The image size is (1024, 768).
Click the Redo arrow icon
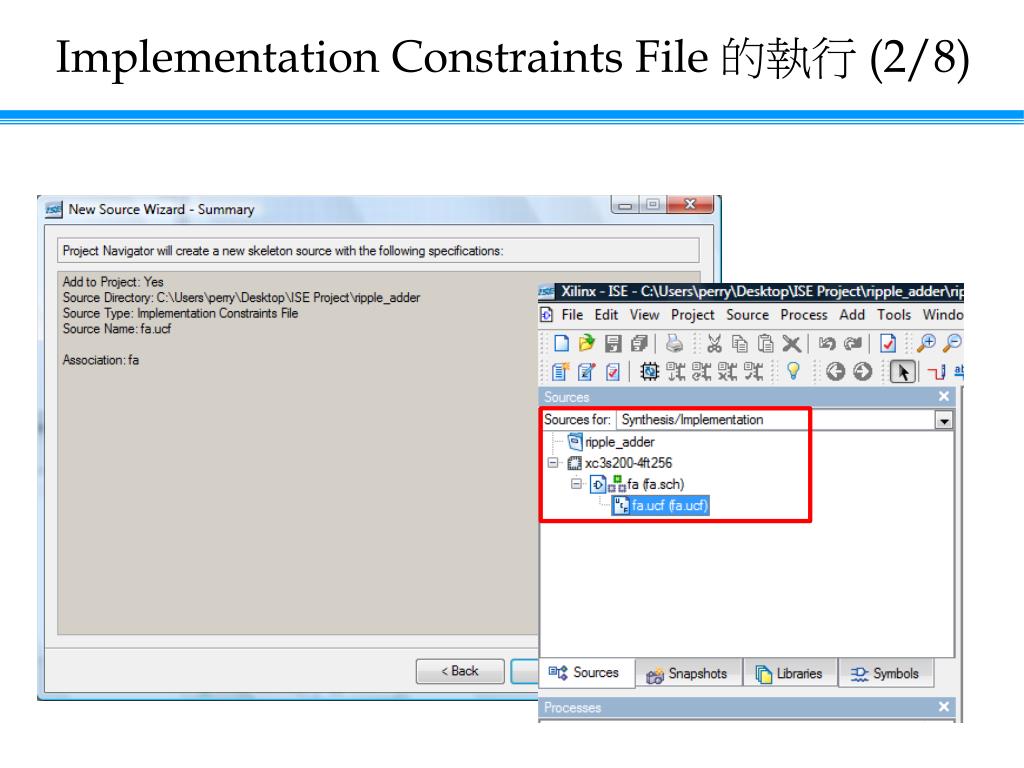(853, 344)
